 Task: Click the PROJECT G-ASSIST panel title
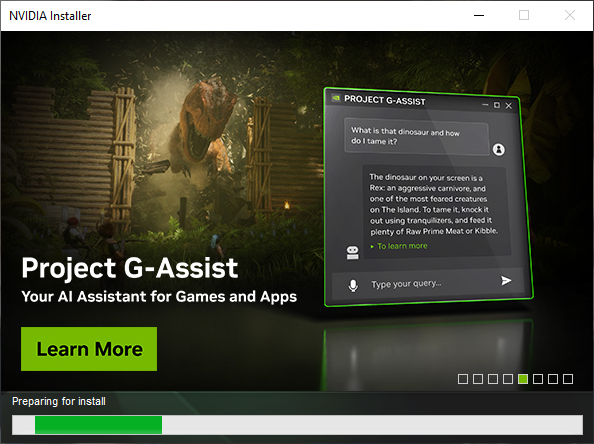point(385,100)
